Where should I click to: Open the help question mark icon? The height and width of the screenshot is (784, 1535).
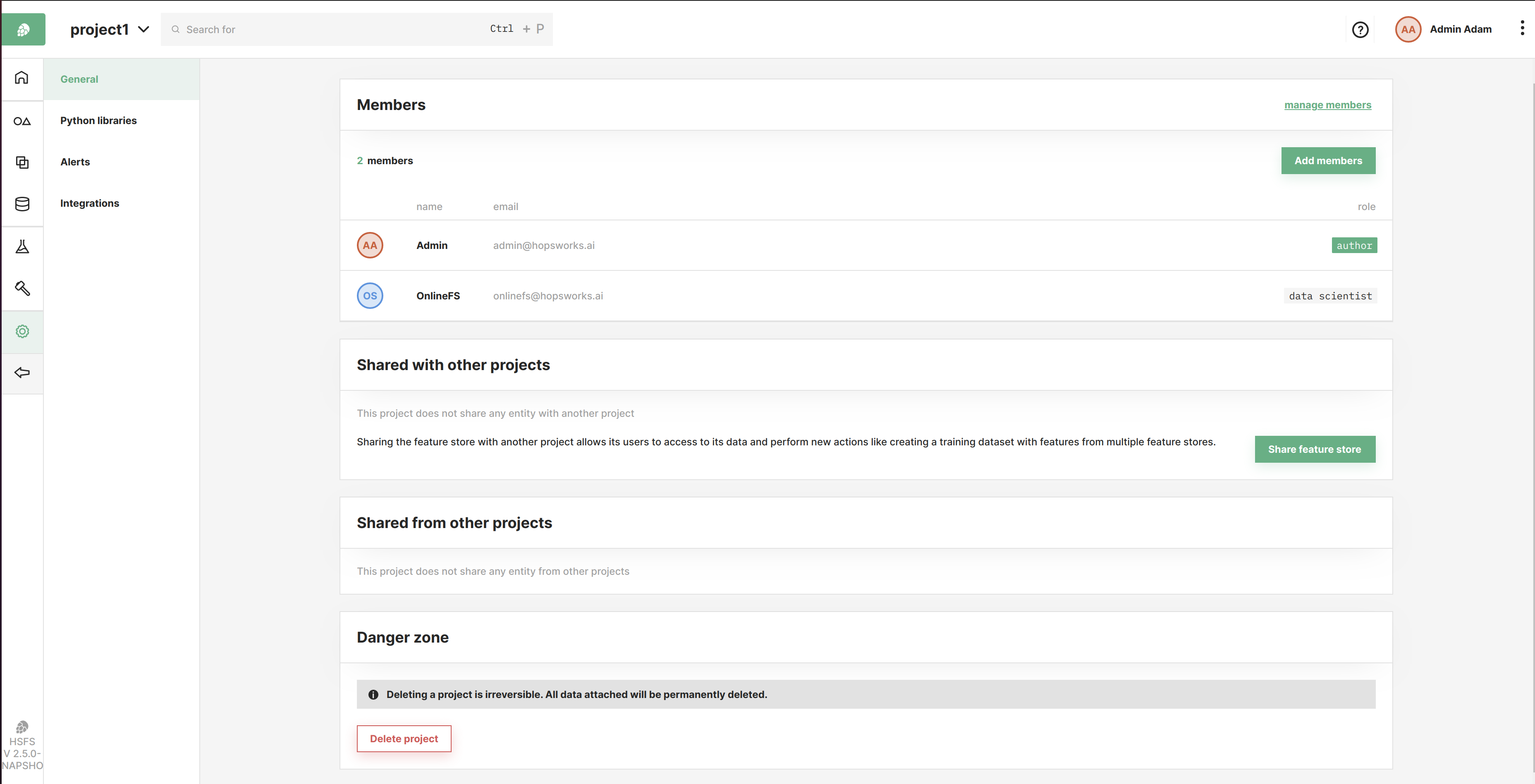click(x=1360, y=29)
